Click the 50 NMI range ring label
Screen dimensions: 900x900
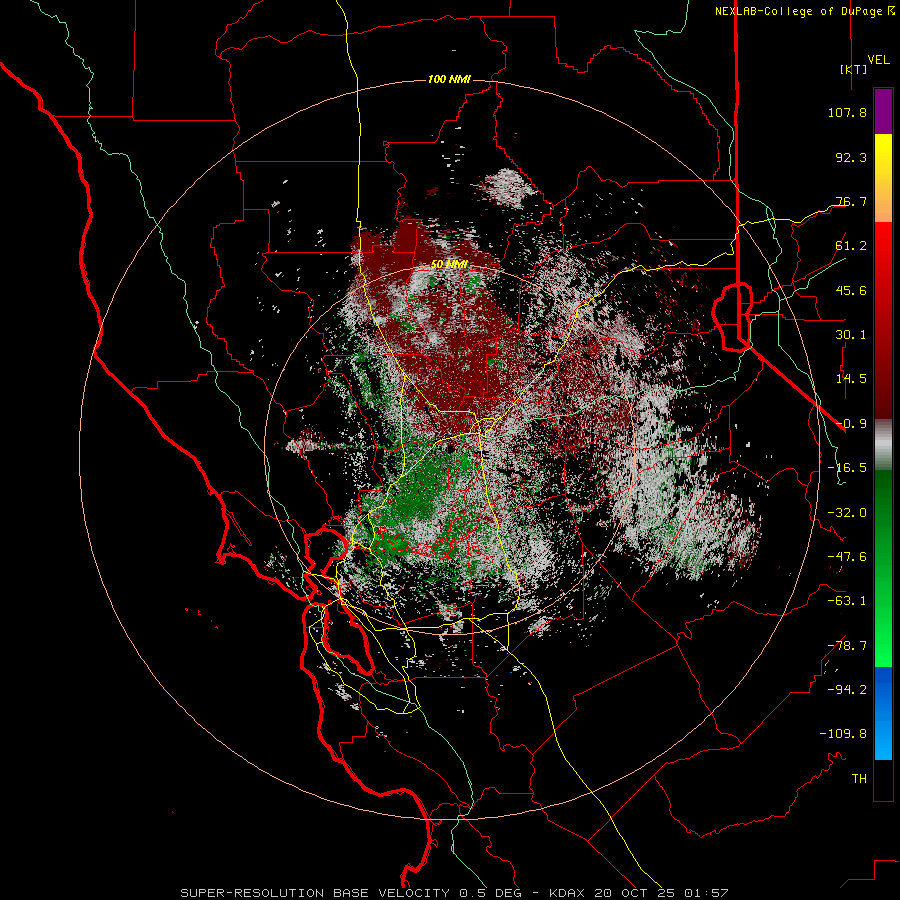[x=449, y=264]
